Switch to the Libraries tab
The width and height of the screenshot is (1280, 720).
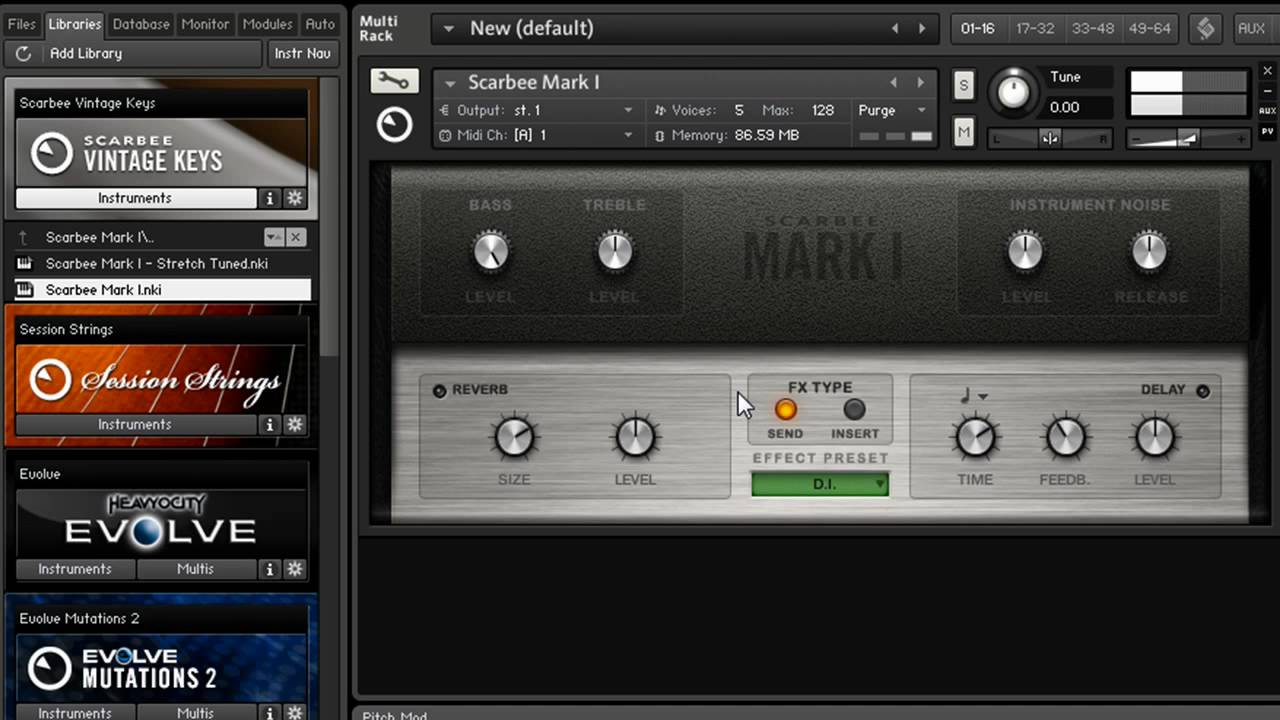pos(74,24)
